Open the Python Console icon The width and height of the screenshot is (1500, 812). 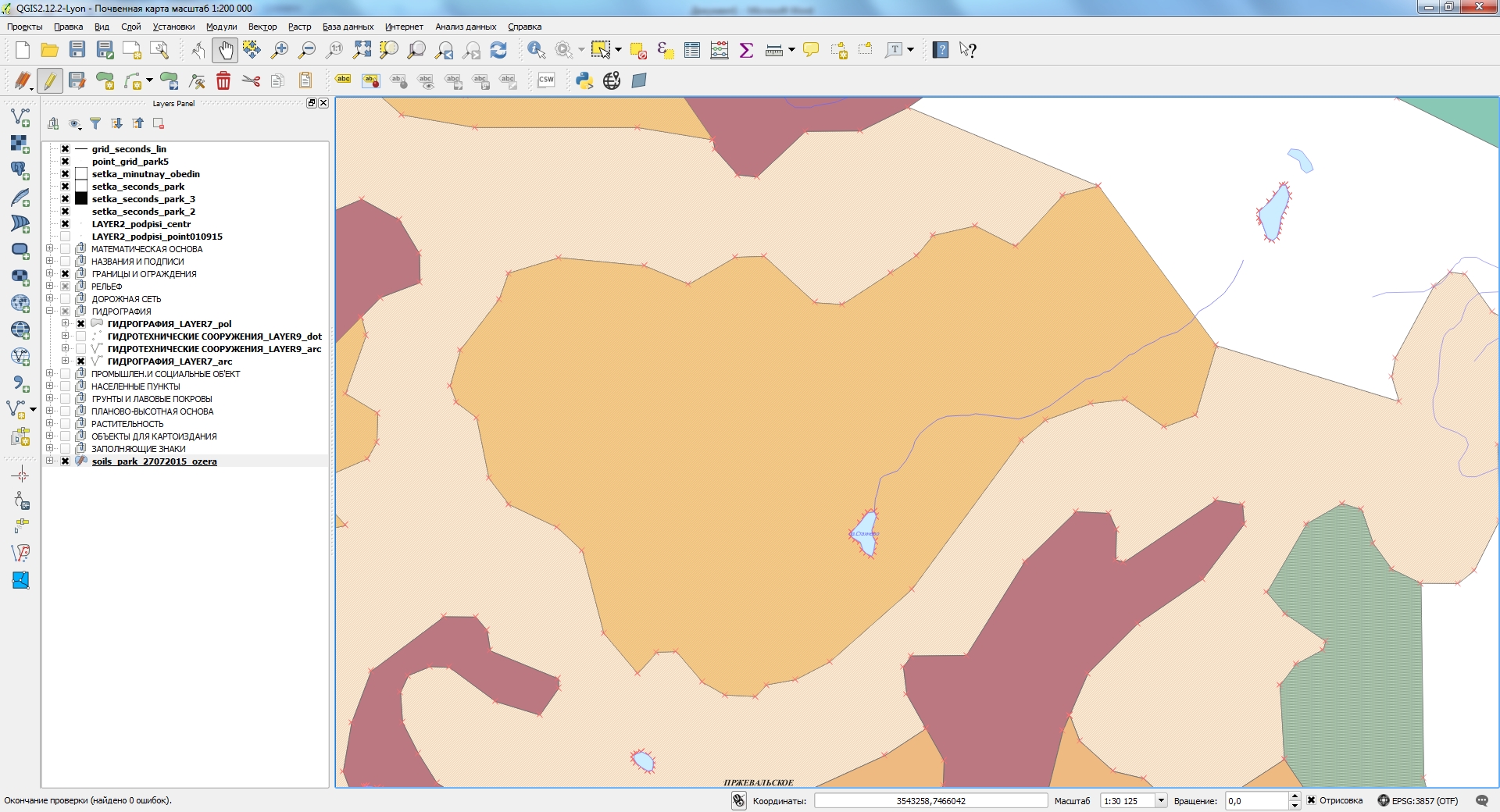584,80
